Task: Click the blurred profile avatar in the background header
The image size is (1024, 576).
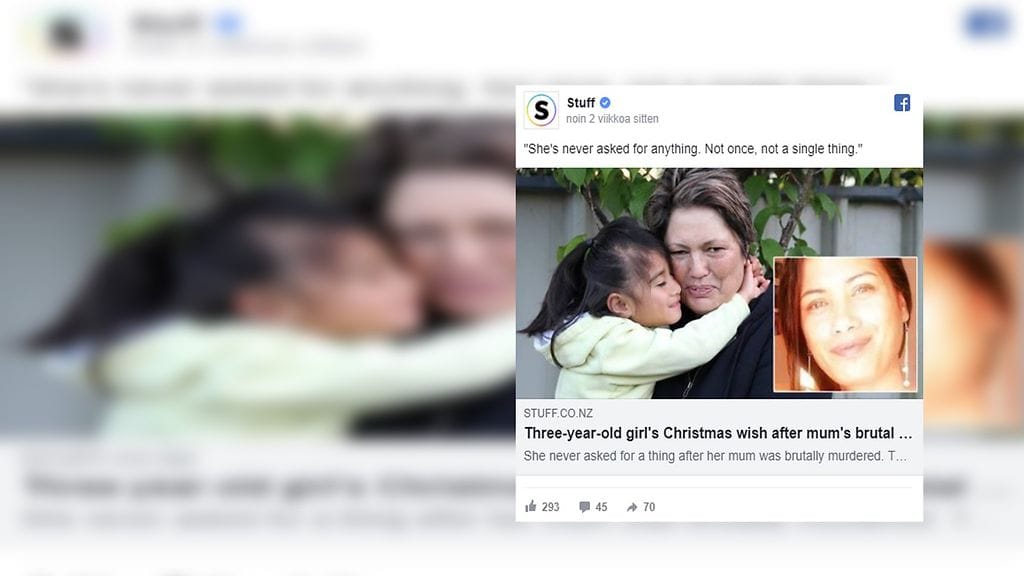Action: tap(66, 33)
